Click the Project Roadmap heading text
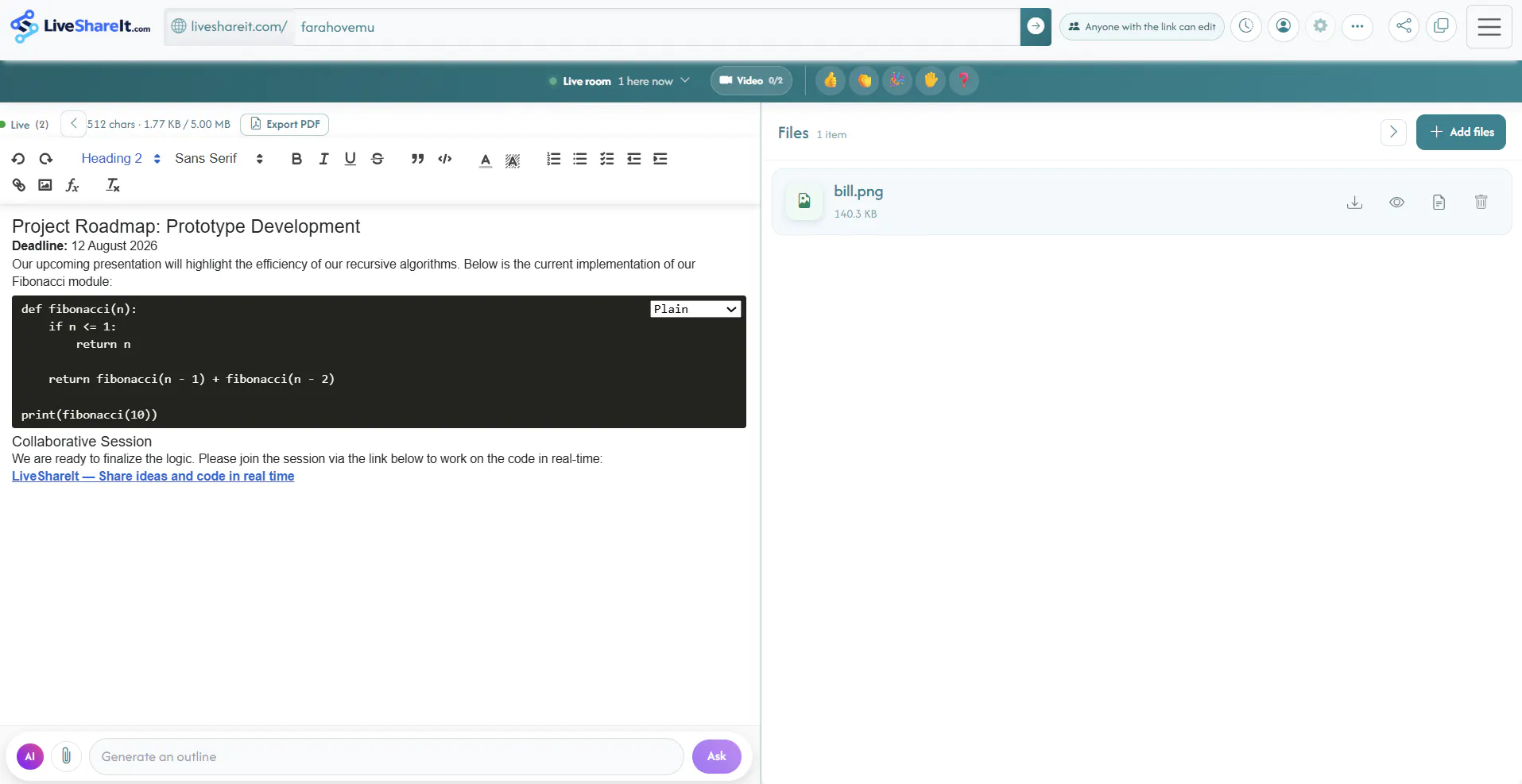Image resolution: width=1522 pixels, height=784 pixels. (186, 226)
